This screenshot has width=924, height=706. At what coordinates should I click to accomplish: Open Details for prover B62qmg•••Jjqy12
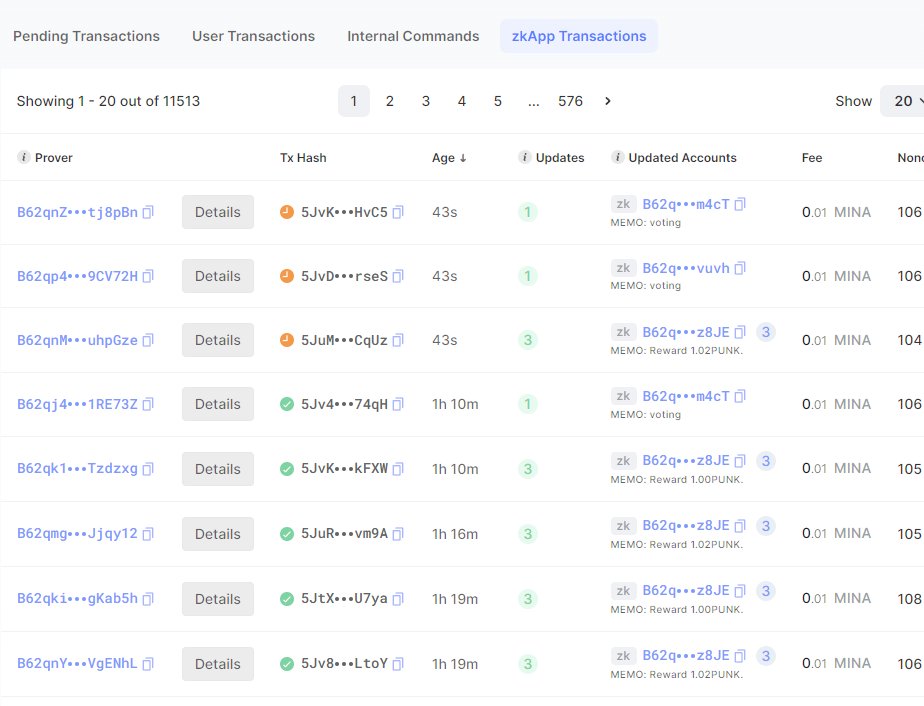218,534
